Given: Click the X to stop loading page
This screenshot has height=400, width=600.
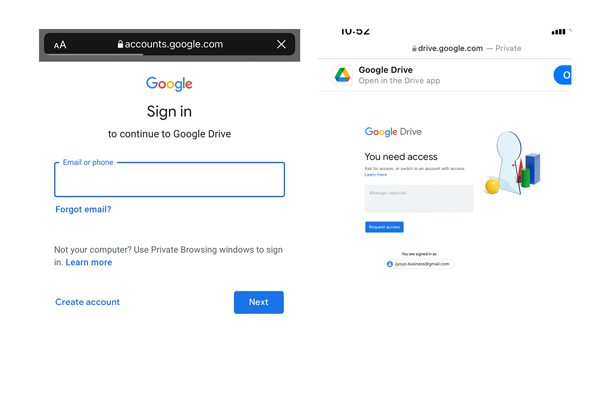Looking at the screenshot, I should pos(281,45).
